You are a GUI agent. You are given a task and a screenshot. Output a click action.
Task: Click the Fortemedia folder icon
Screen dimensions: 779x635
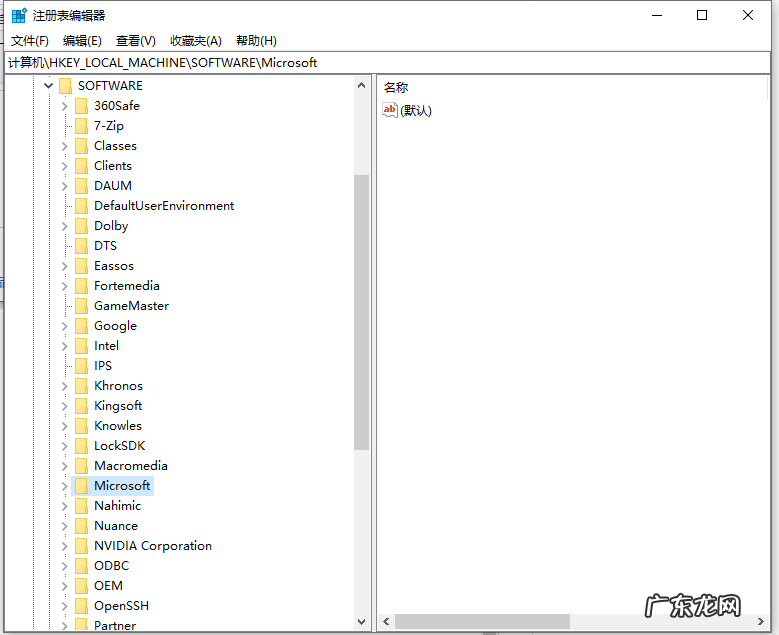point(81,286)
